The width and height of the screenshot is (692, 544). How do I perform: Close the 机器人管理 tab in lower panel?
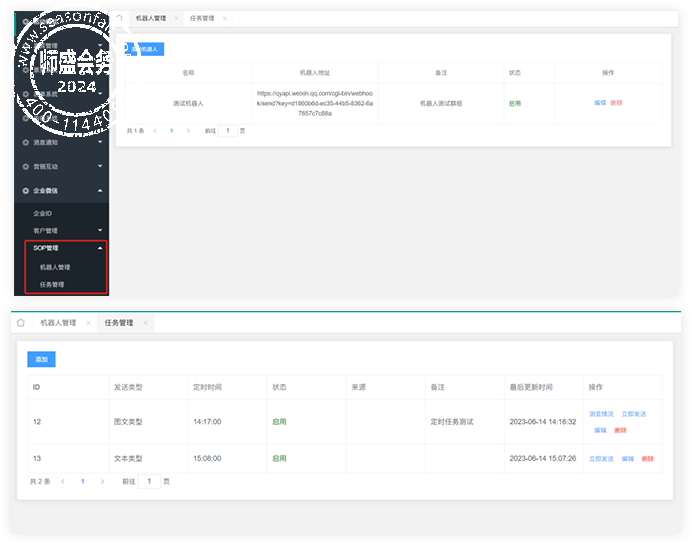88,323
